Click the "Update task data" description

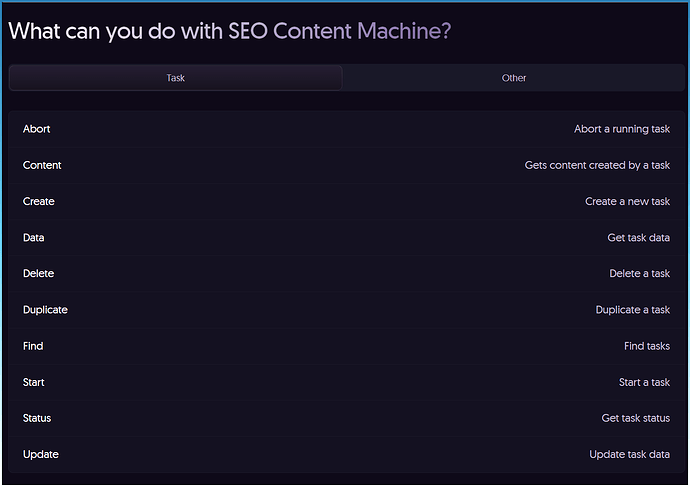629,454
